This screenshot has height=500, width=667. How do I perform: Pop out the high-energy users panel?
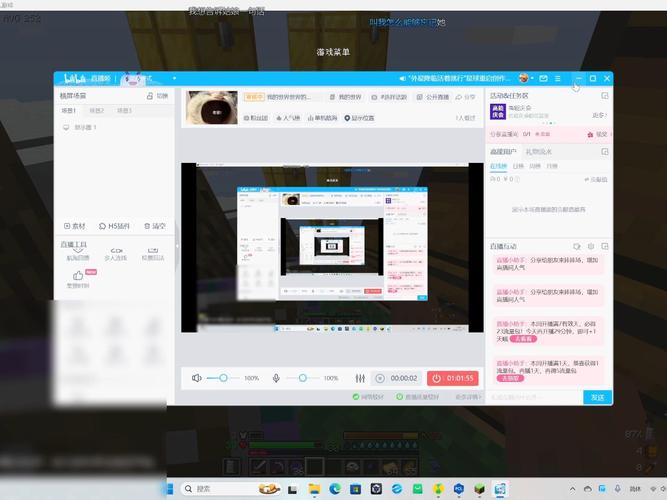point(604,151)
